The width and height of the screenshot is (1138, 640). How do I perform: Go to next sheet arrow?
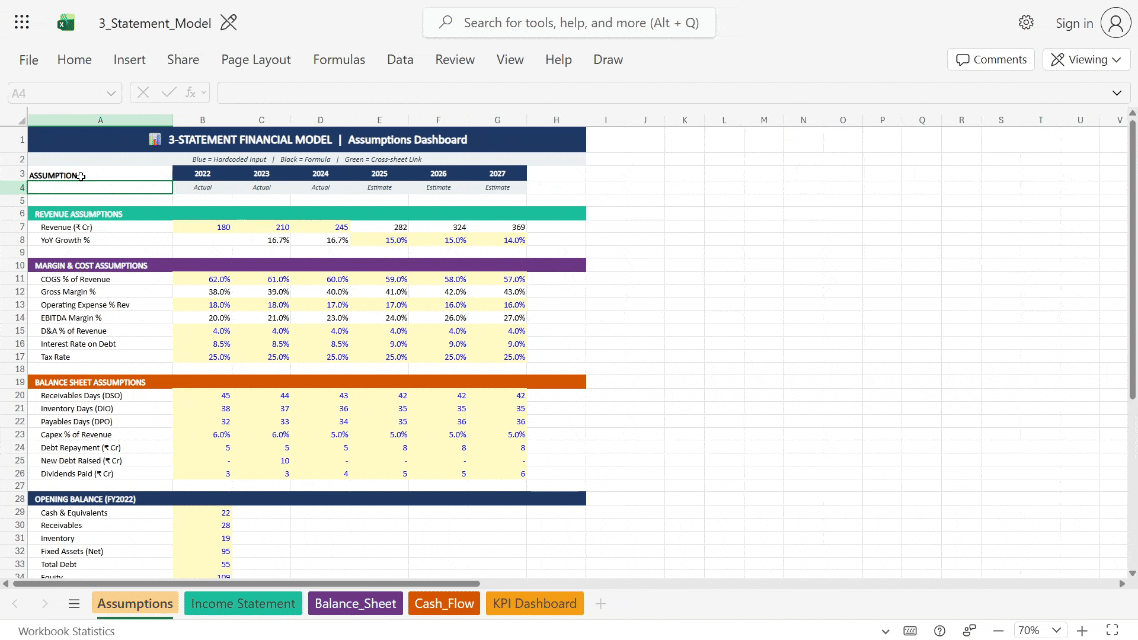coord(45,604)
